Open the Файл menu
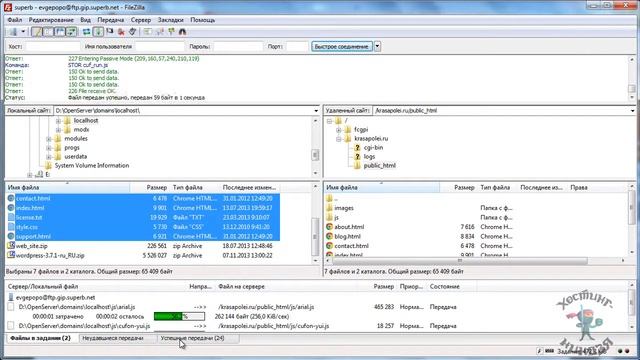Screen dimensions: 640x360 pyautogui.click(x=15, y=20)
